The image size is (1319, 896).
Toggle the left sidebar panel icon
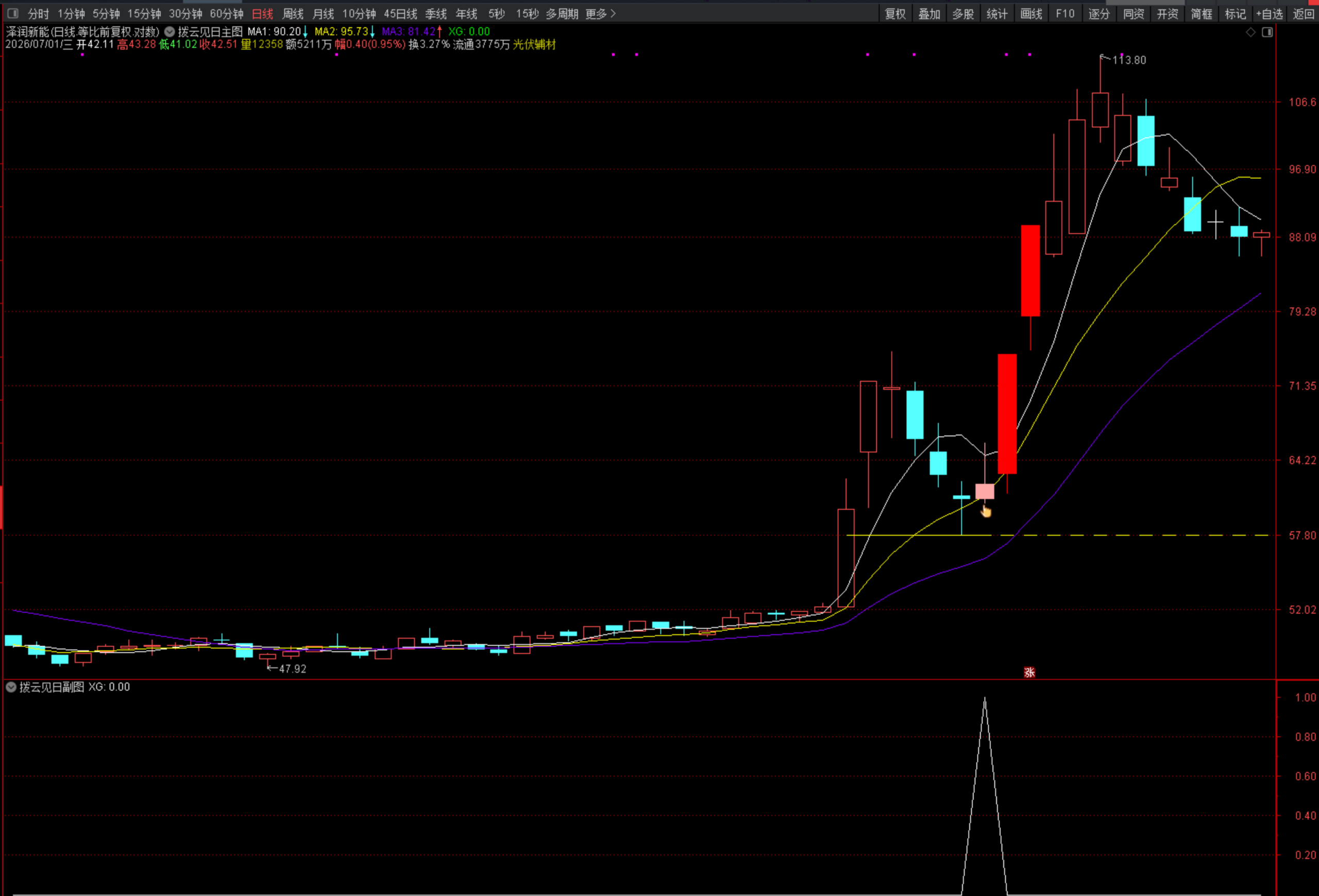12,13
